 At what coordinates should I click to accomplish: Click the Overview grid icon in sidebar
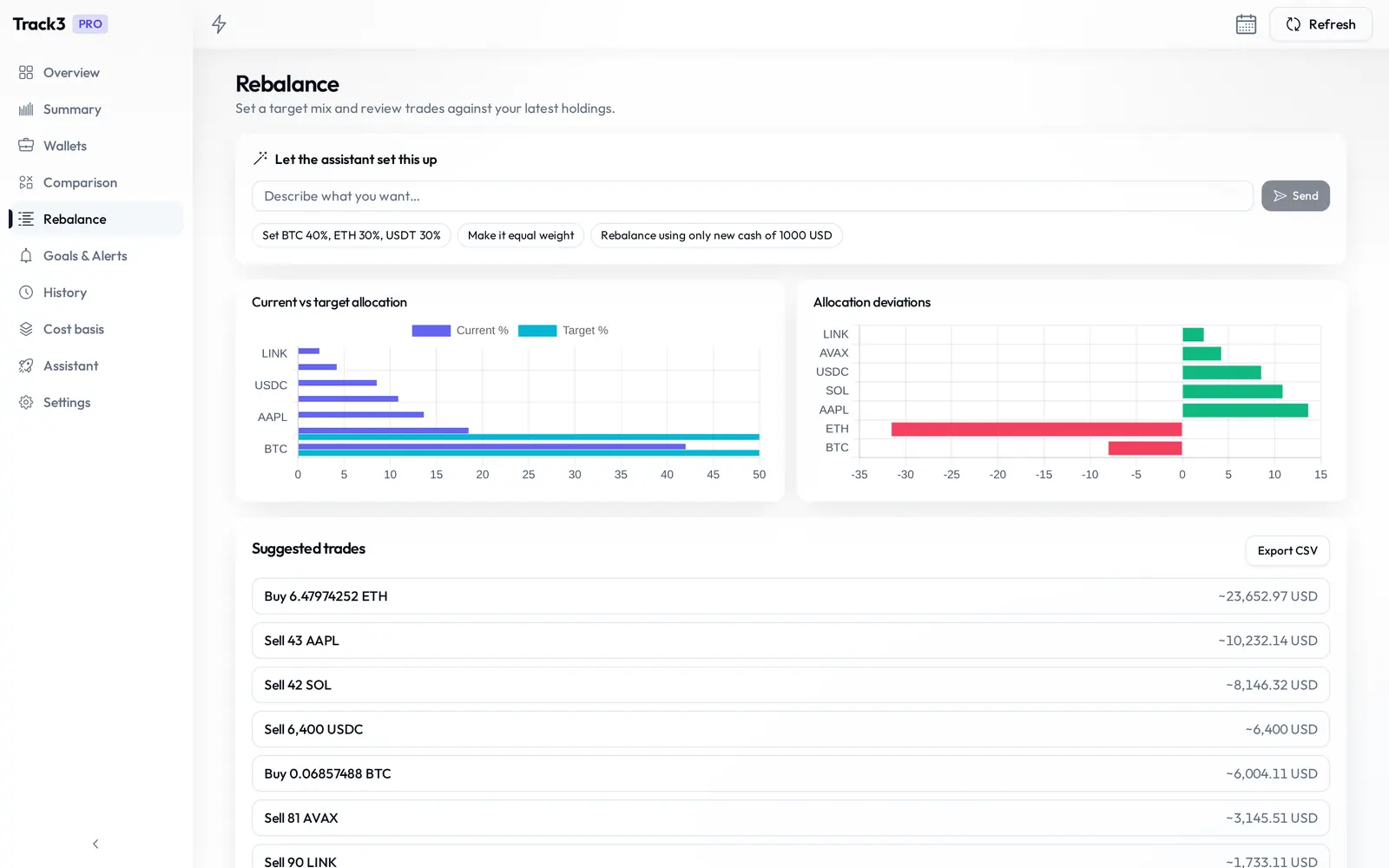tap(26, 73)
